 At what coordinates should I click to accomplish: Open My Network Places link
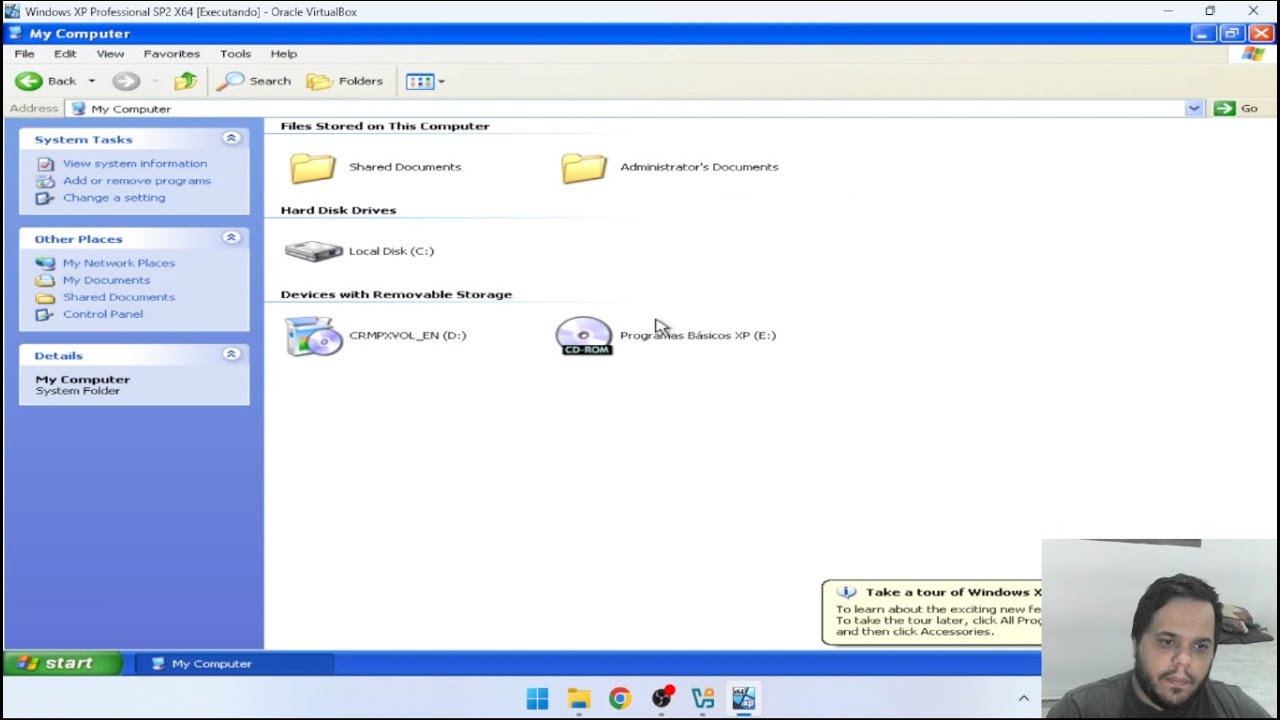point(119,263)
